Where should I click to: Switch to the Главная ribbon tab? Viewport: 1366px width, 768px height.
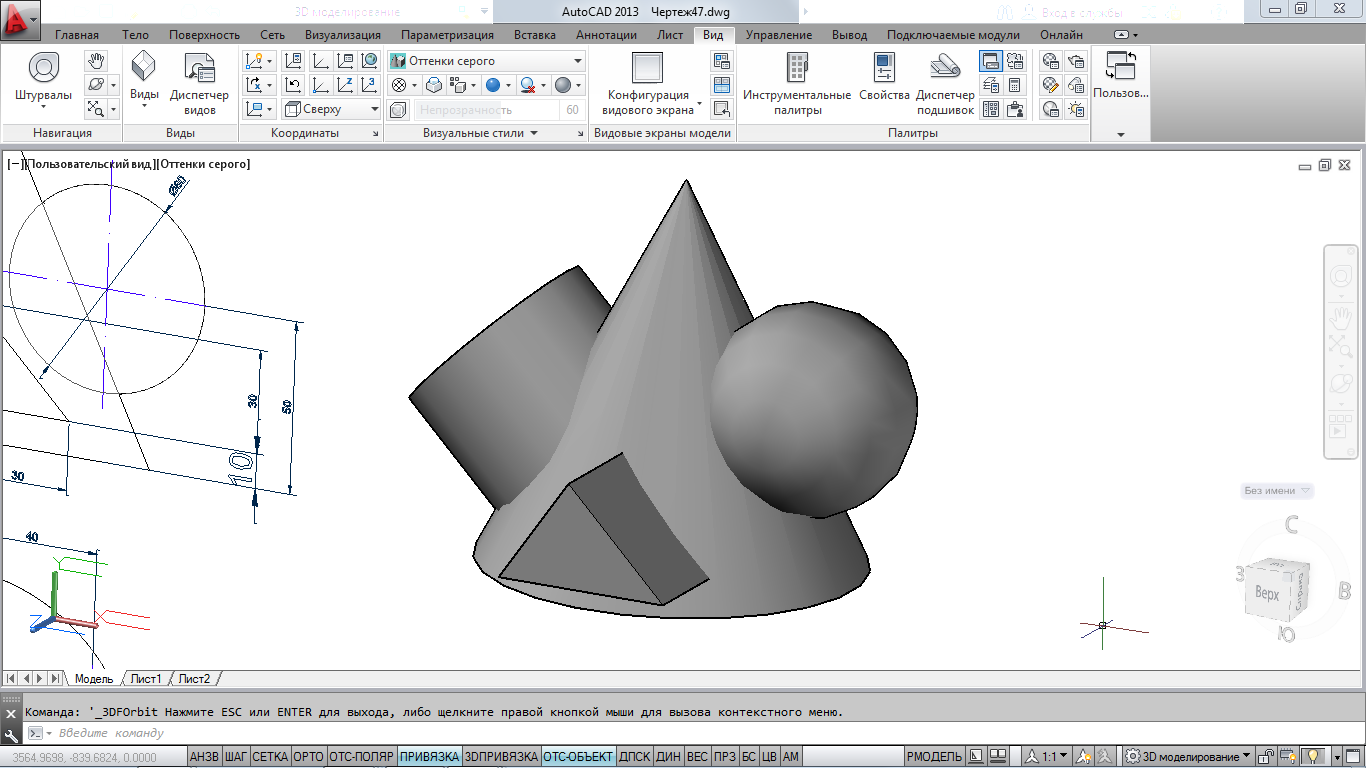(77, 35)
